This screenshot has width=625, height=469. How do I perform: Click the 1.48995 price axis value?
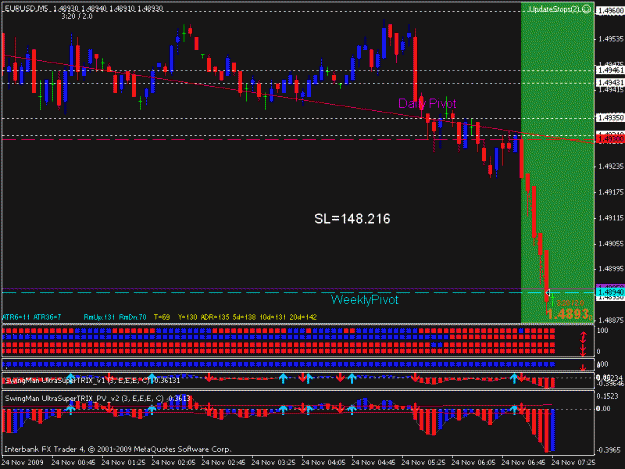click(611, 269)
